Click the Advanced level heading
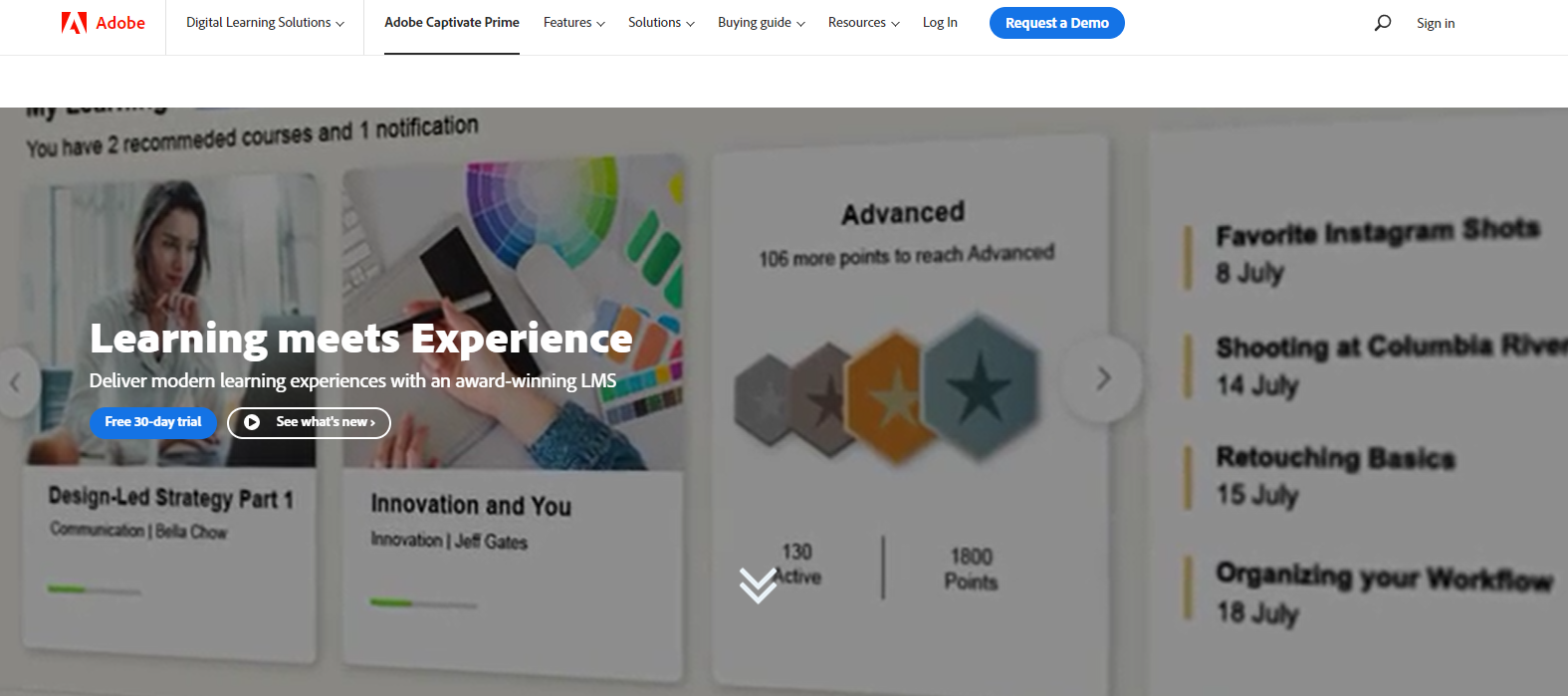Screen dimensions: 1568x696 903,213
